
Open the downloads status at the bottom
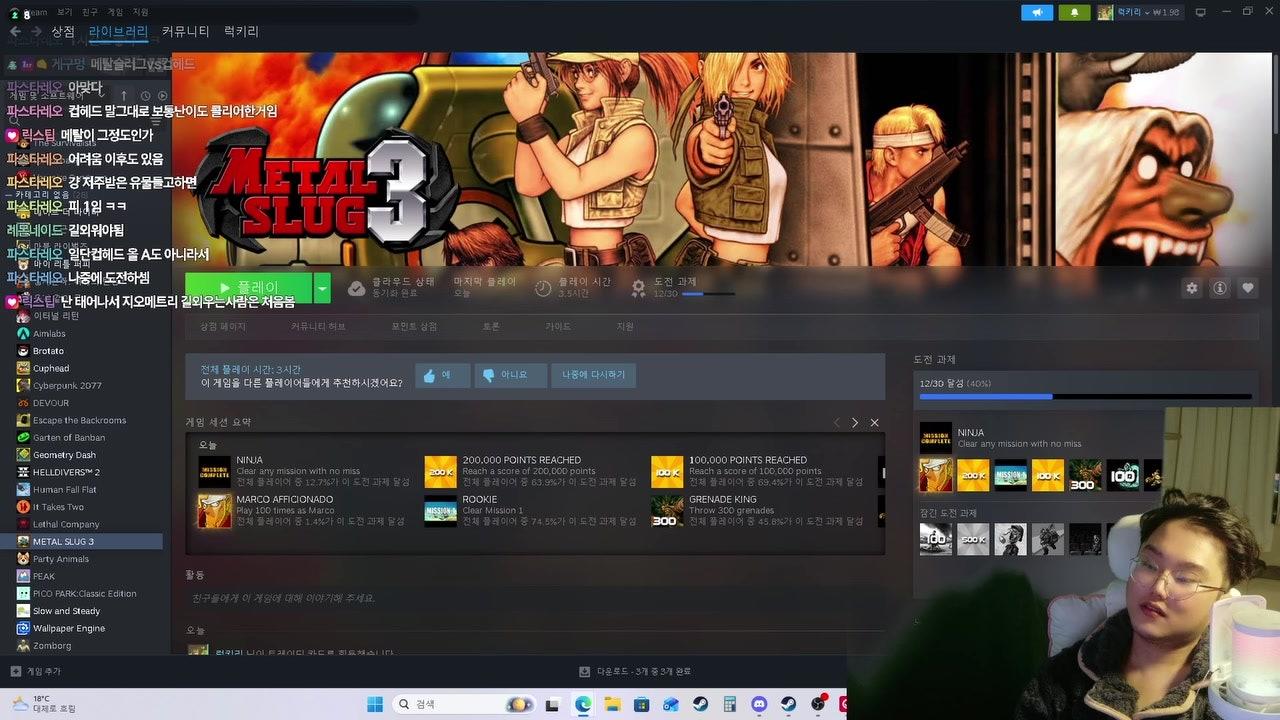(x=635, y=671)
